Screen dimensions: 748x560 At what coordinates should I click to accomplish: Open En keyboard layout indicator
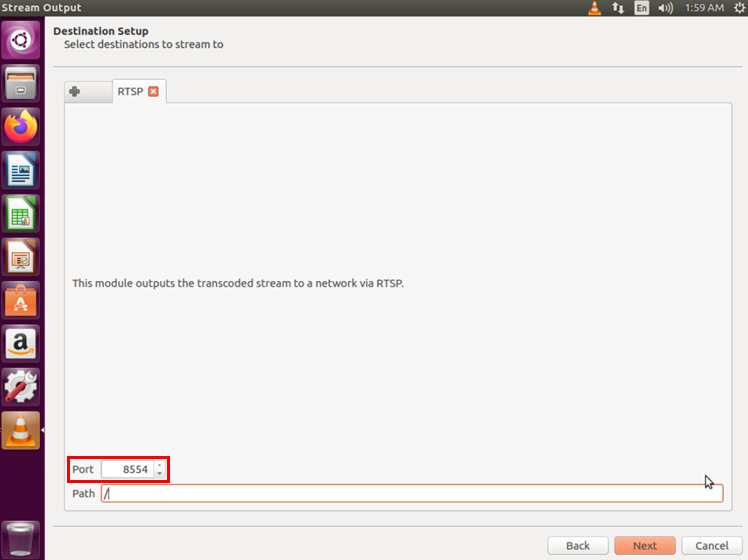[642, 8]
